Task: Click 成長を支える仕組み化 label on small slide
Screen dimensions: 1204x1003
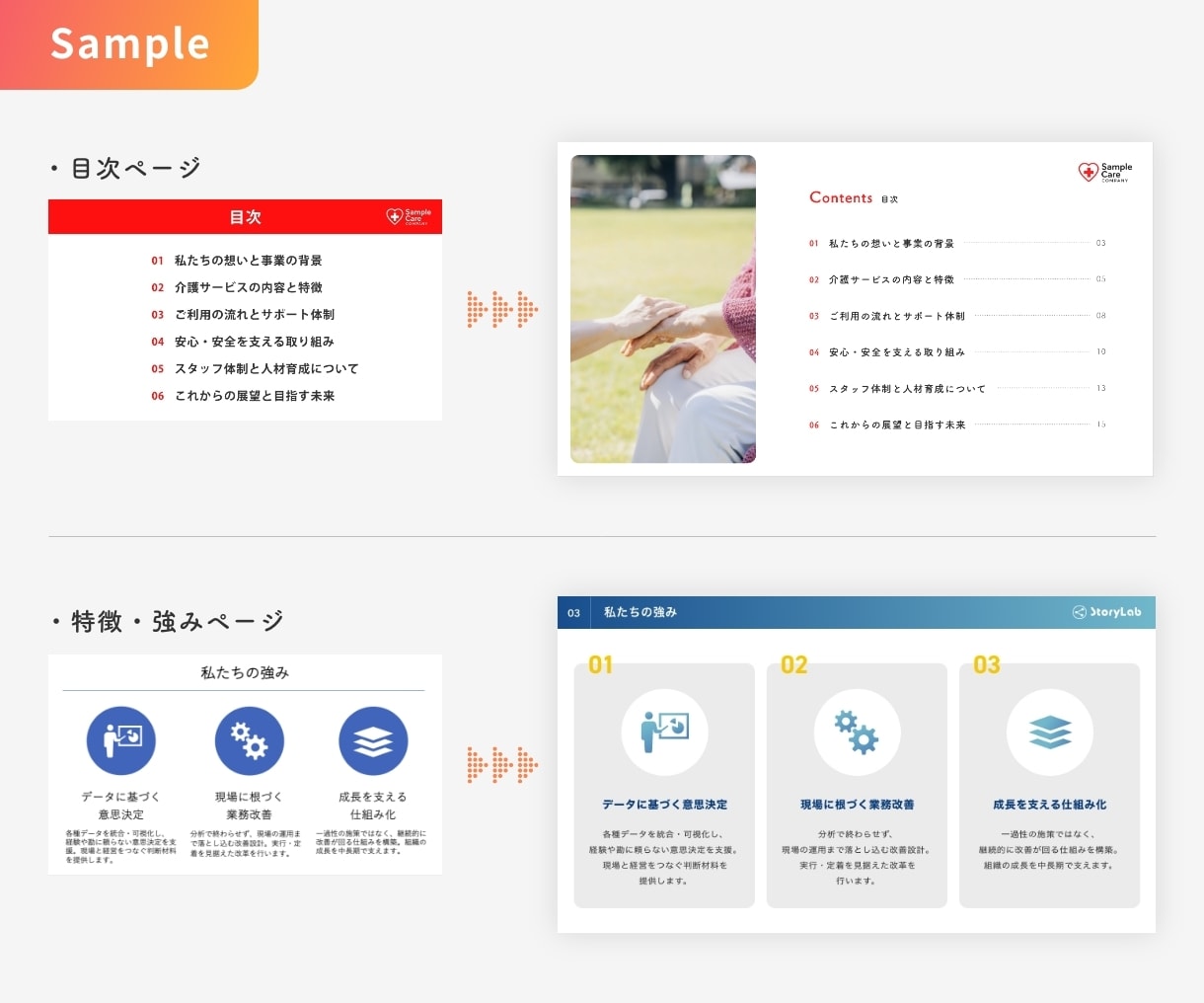Action: click(373, 806)
